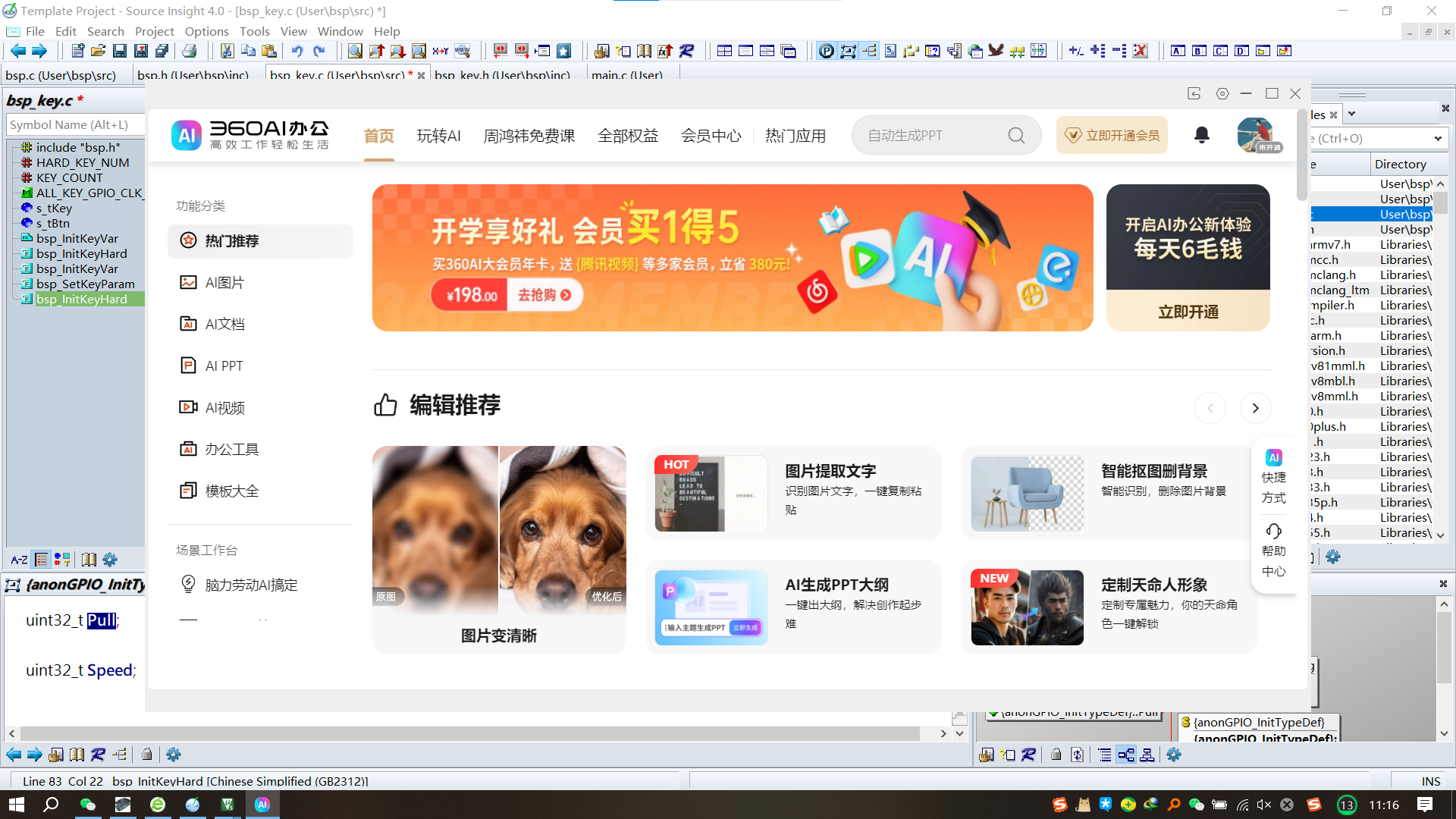Toggle the Project Window P button
1456x819 pixels.
(827, 51)
